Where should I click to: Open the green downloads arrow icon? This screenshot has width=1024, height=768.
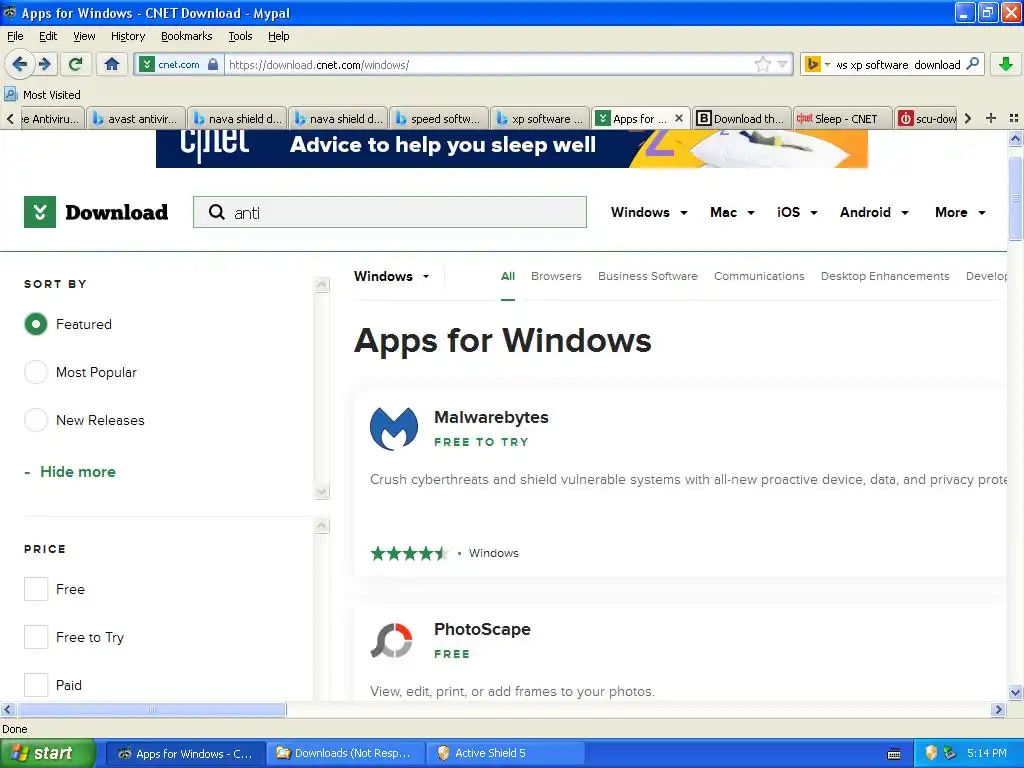pyautogui.click(x=1006, y=64)
